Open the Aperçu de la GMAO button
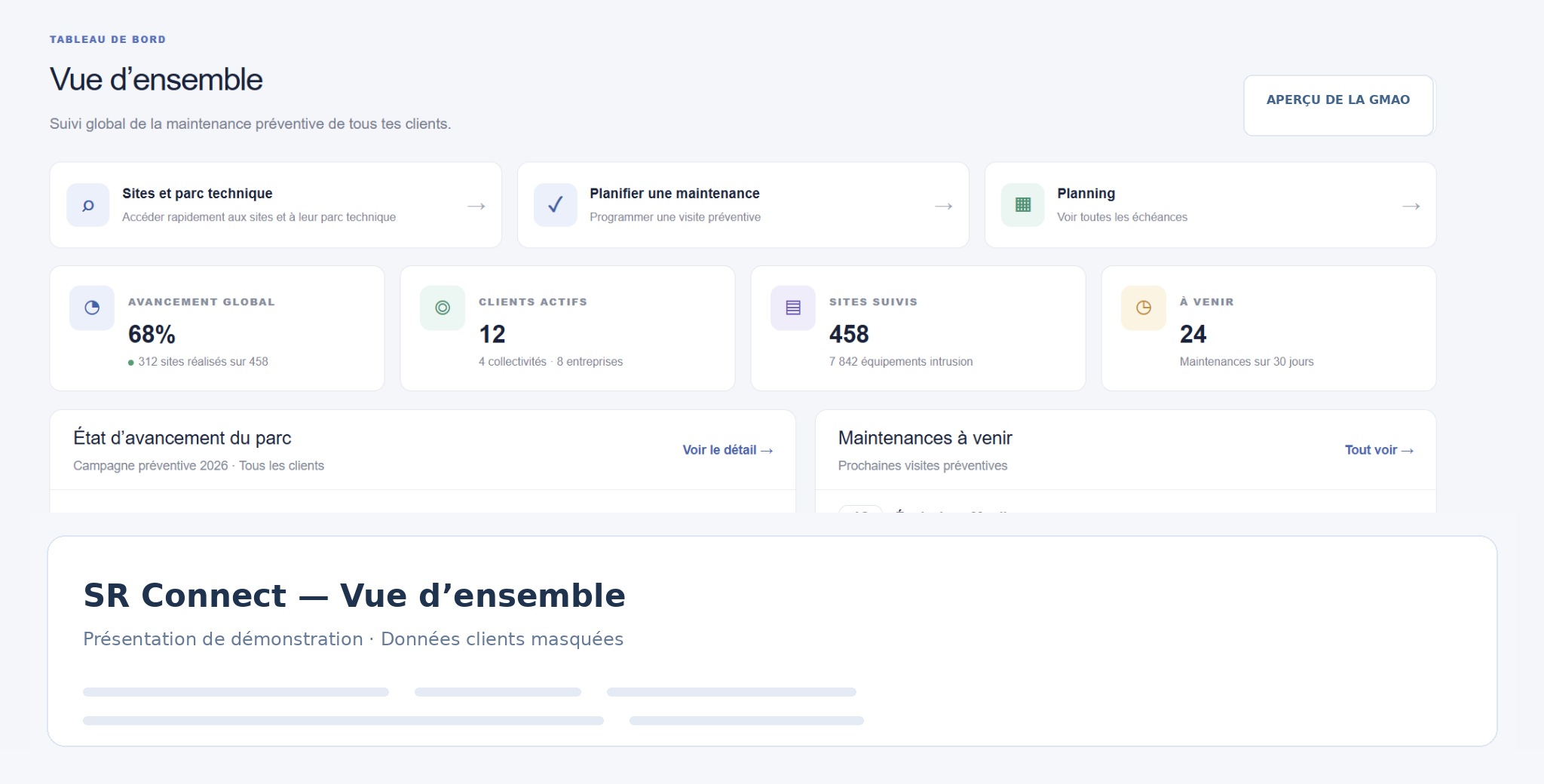Screen dimensions: 1544x784 pyautogui.click(x=1338, y=106)
